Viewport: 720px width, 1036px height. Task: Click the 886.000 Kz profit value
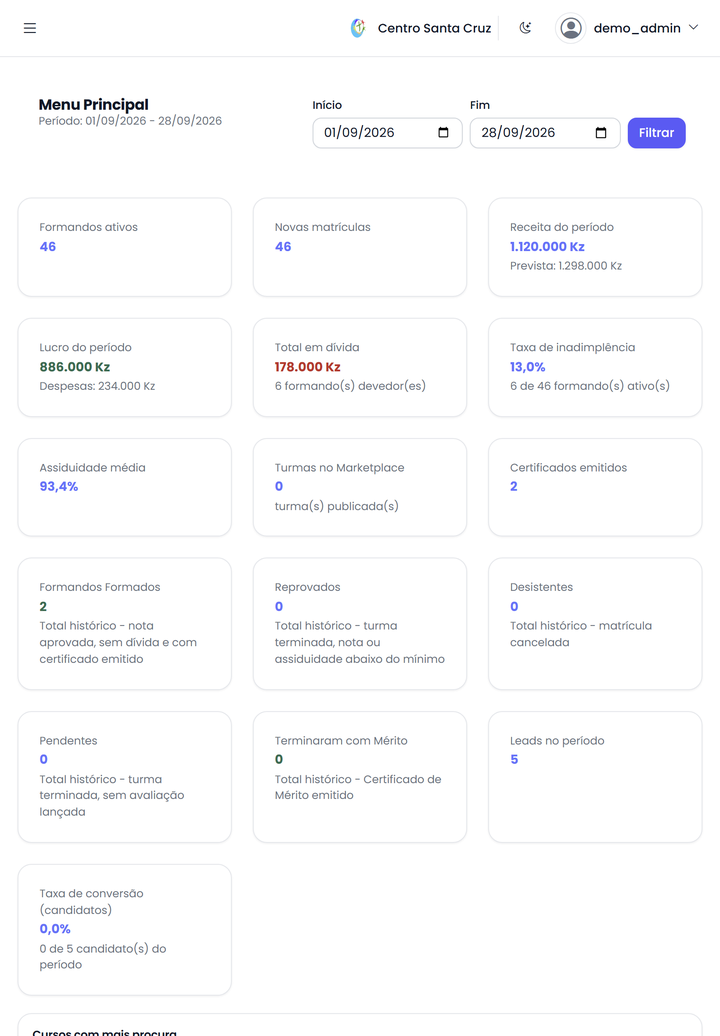tap(75, 367)
